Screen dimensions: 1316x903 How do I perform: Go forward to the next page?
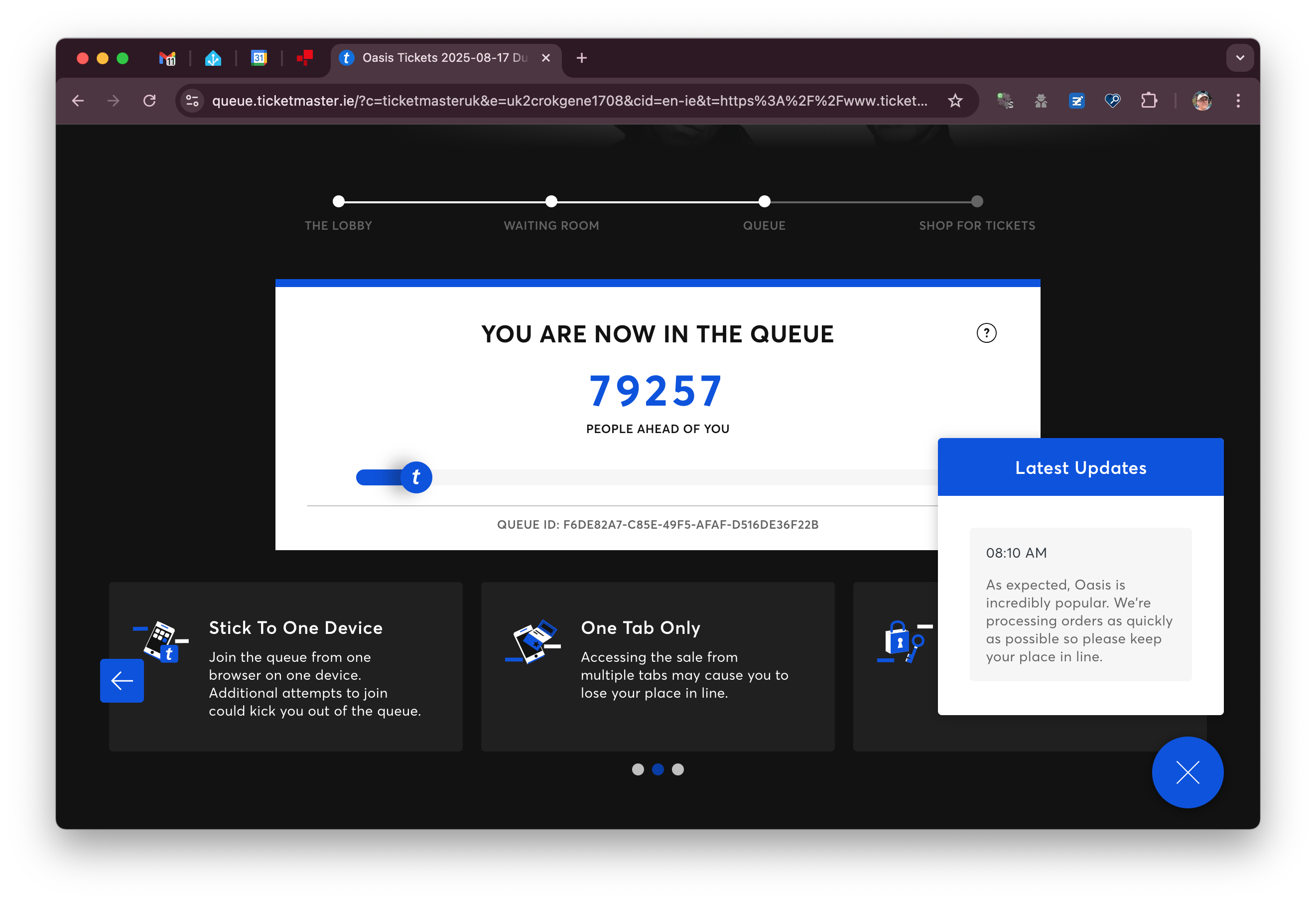(x=113, y=101)
